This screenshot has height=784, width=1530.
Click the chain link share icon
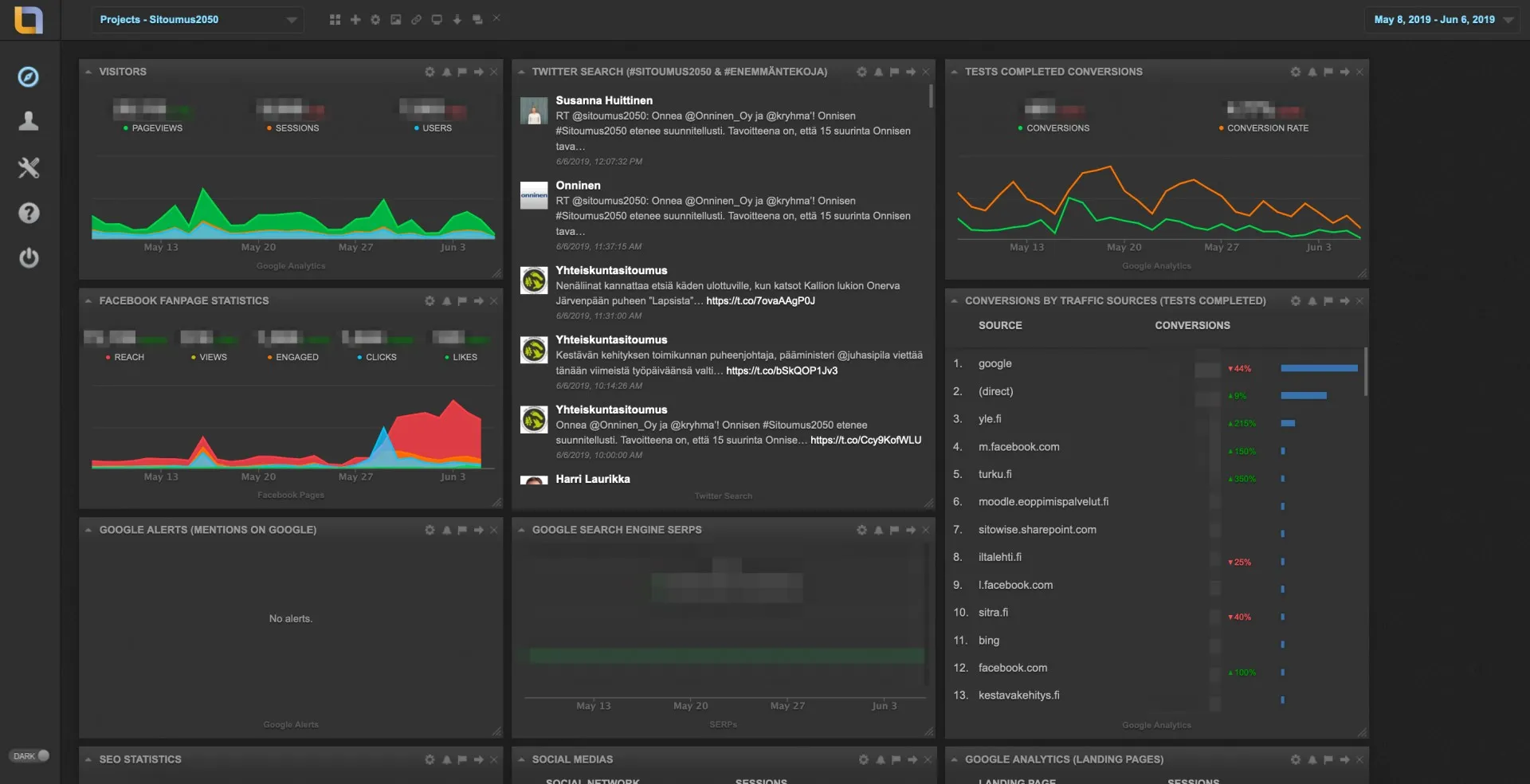[416, 19]
